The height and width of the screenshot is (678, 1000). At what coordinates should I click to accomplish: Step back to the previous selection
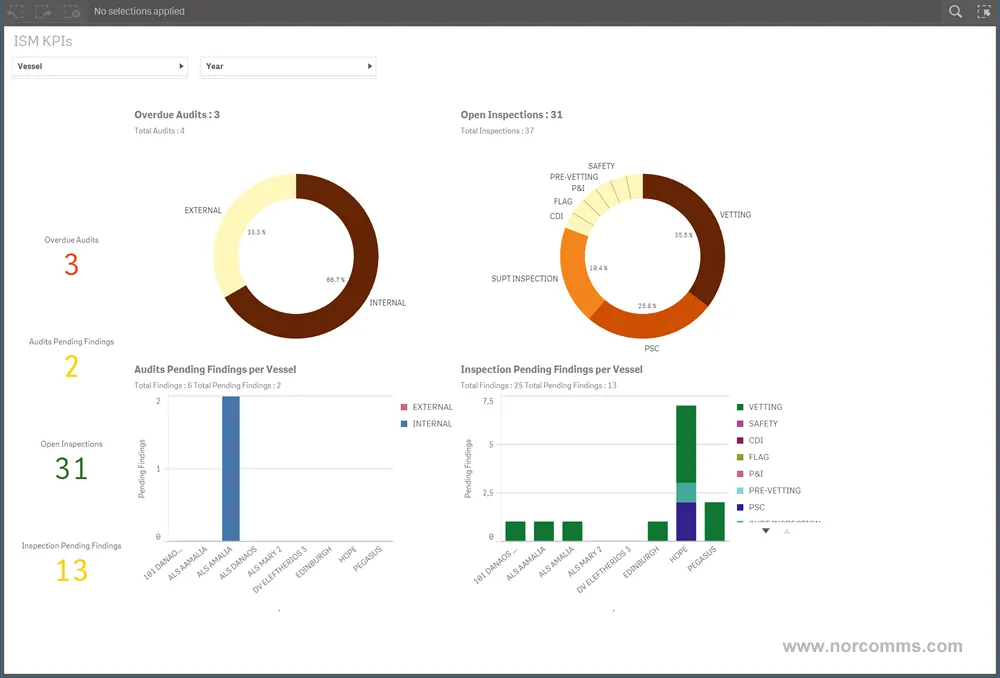point(14,11)
